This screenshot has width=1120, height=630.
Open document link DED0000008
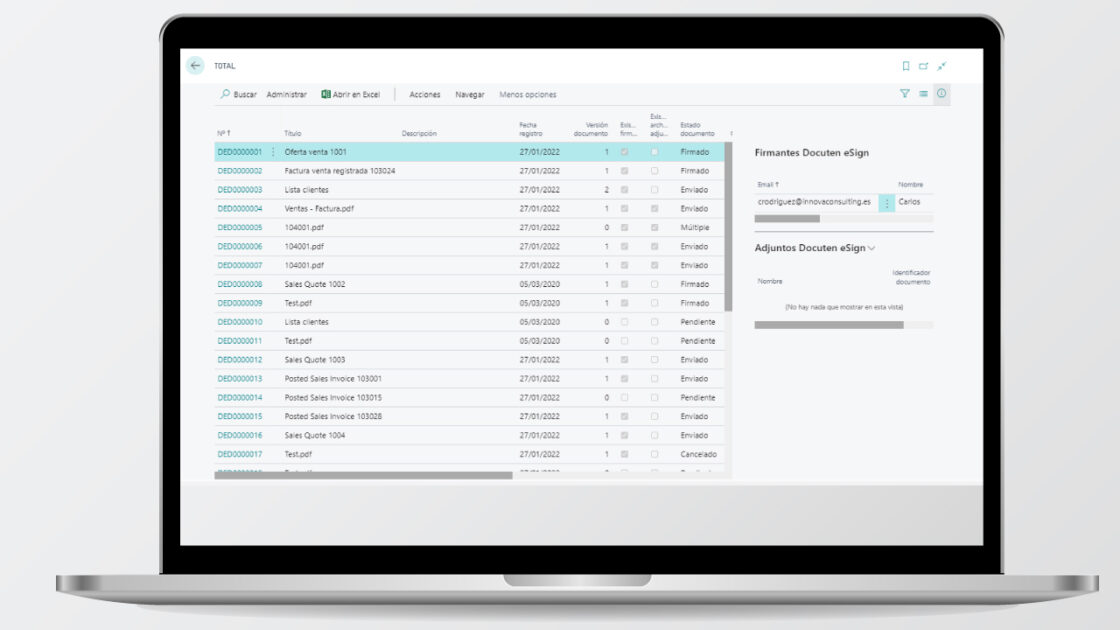pos(240,284)
